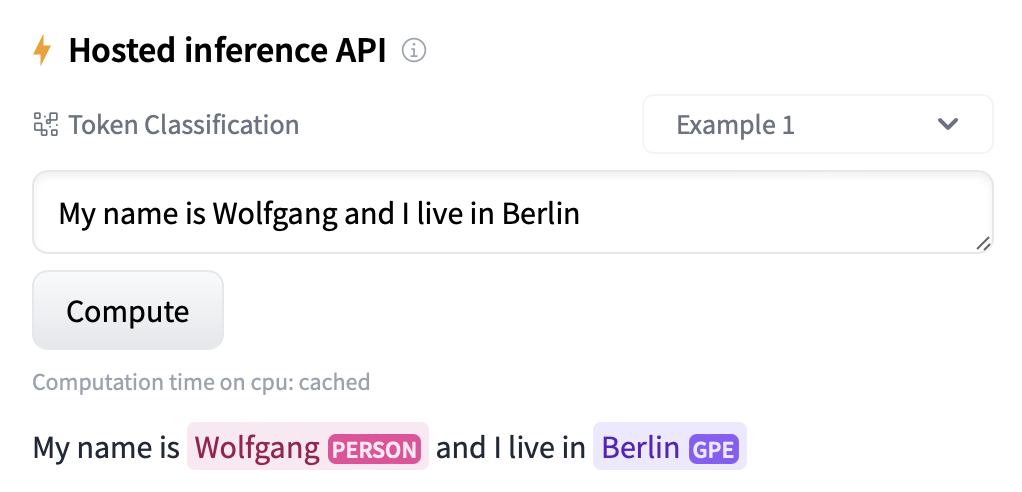Click the orange lightning bolt icon

tap(42, 50)
